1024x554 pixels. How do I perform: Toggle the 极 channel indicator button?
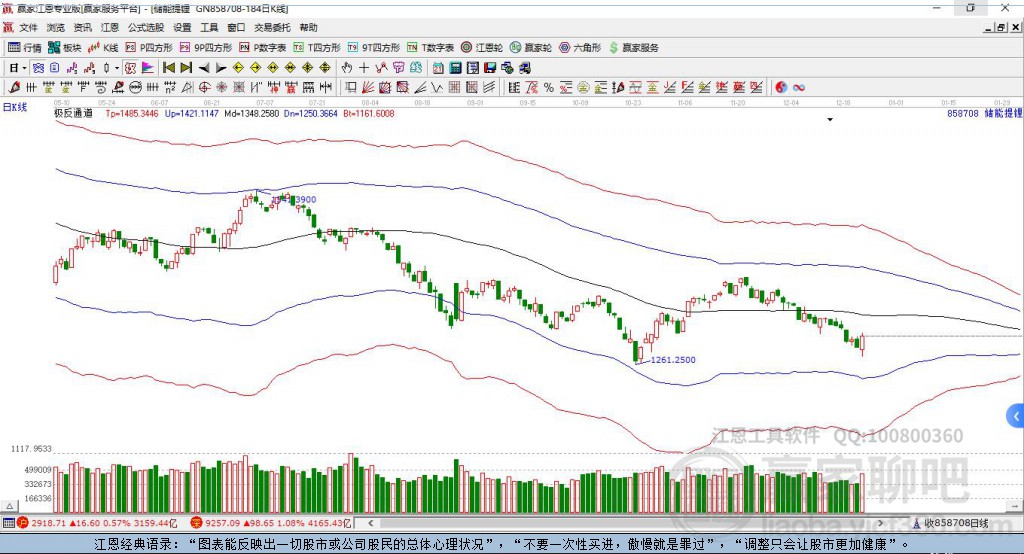coord(130,68)
